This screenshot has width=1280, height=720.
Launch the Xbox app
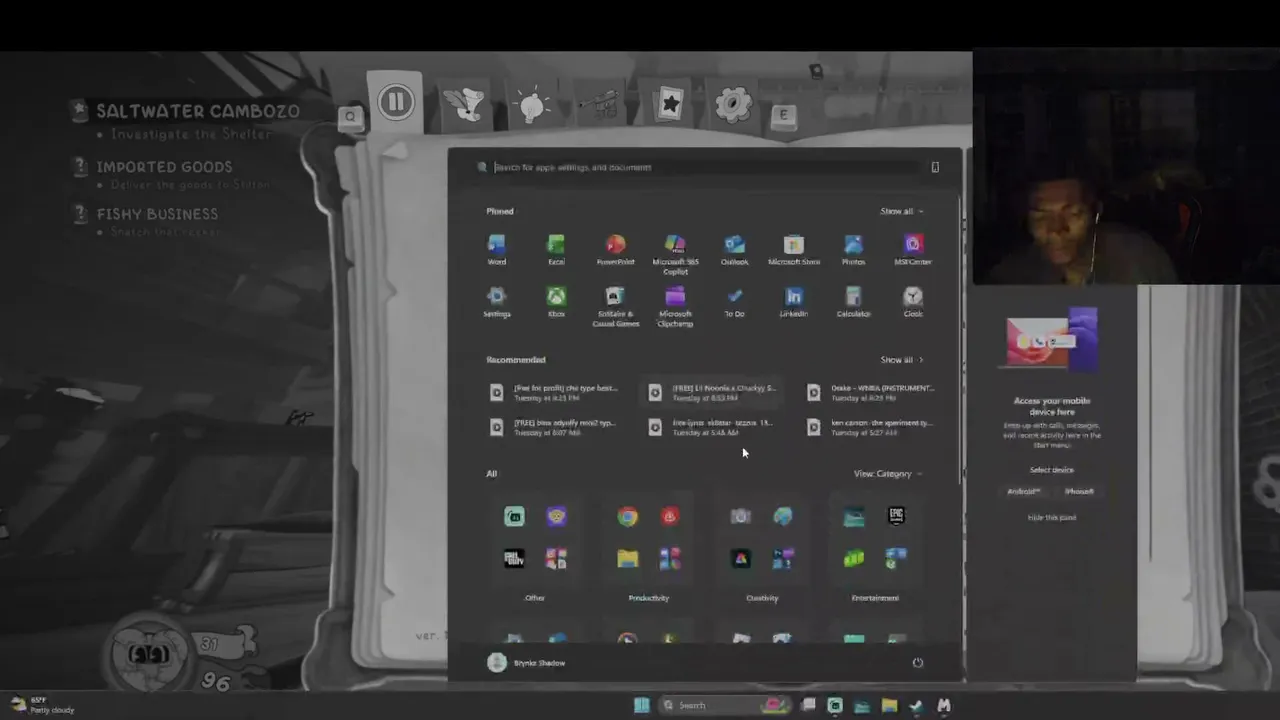point(556,301)
